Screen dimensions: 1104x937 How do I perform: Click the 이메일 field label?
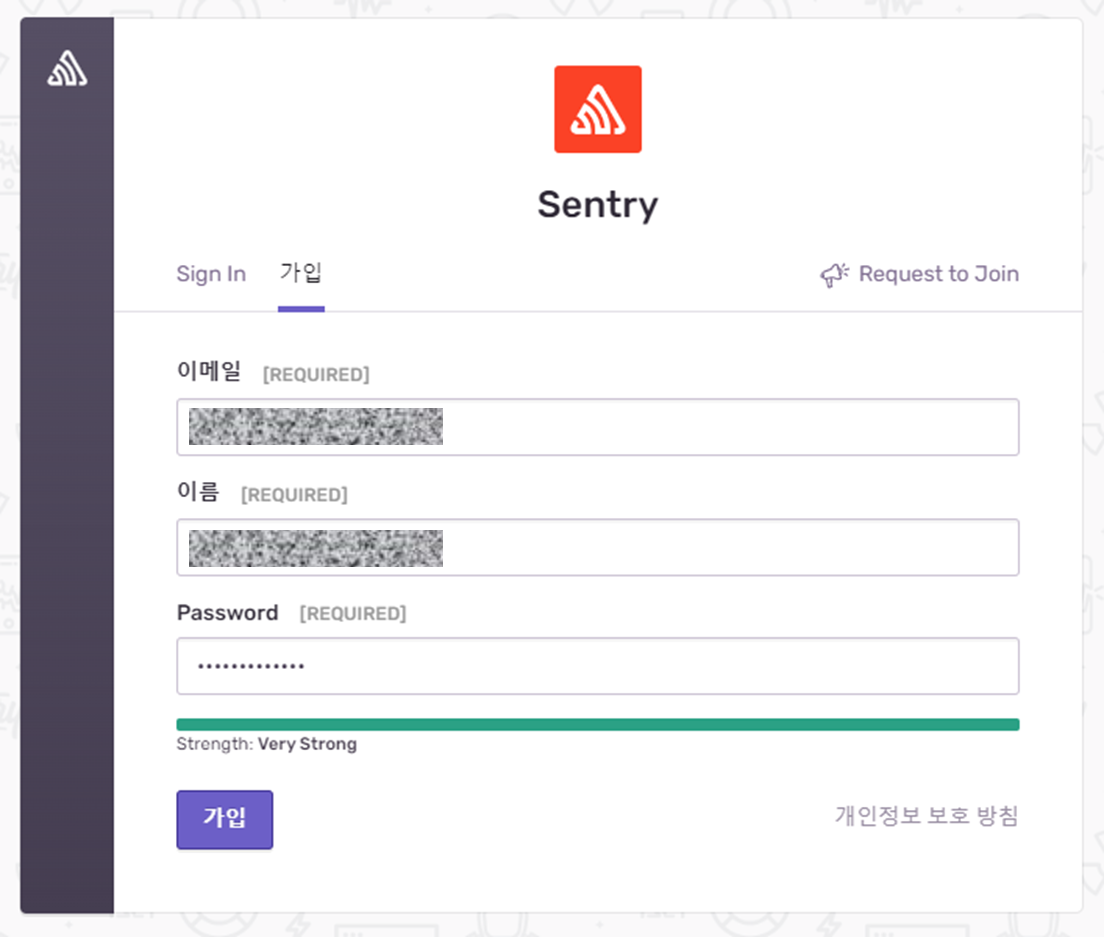pos(209,371)
